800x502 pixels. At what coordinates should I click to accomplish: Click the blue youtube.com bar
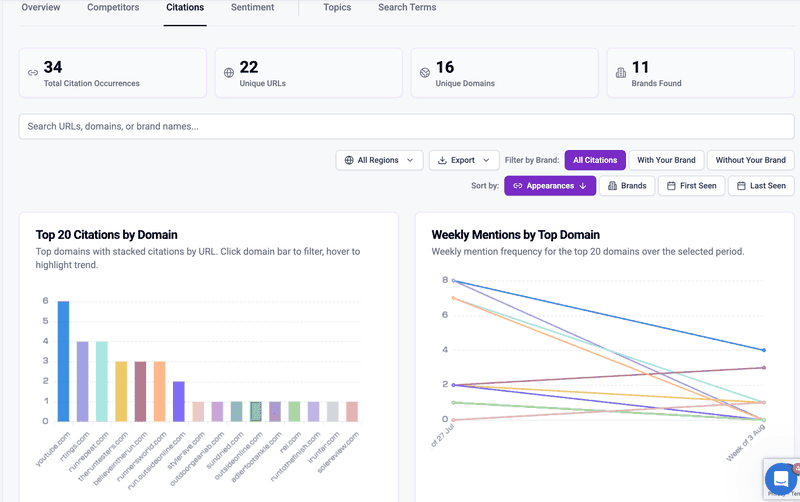coord(63,360)
